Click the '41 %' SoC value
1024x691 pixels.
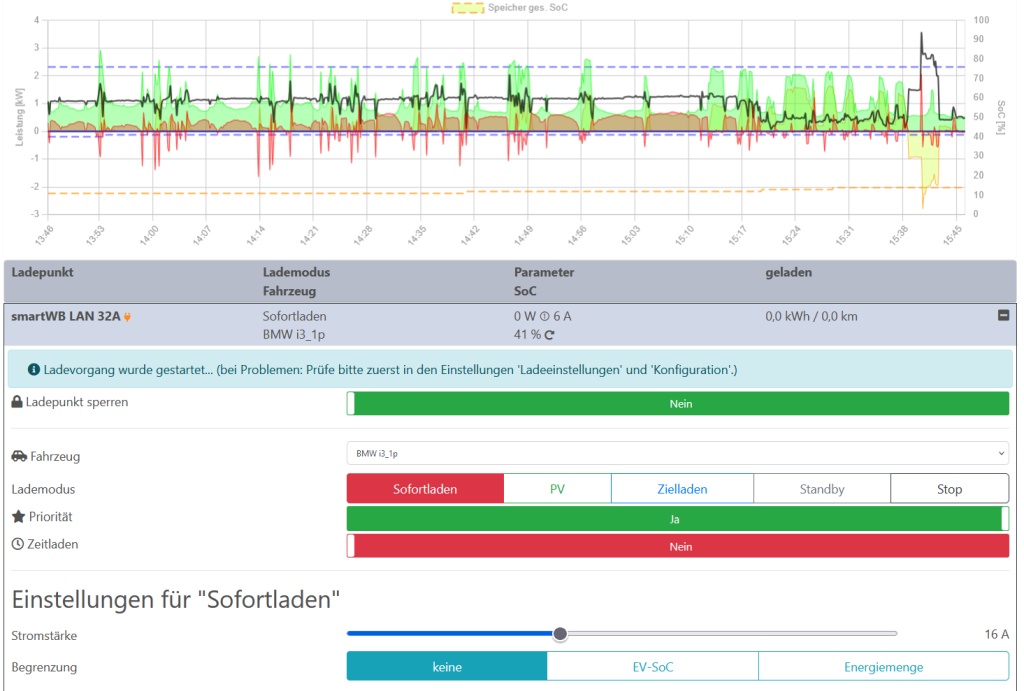pos(527,334)
